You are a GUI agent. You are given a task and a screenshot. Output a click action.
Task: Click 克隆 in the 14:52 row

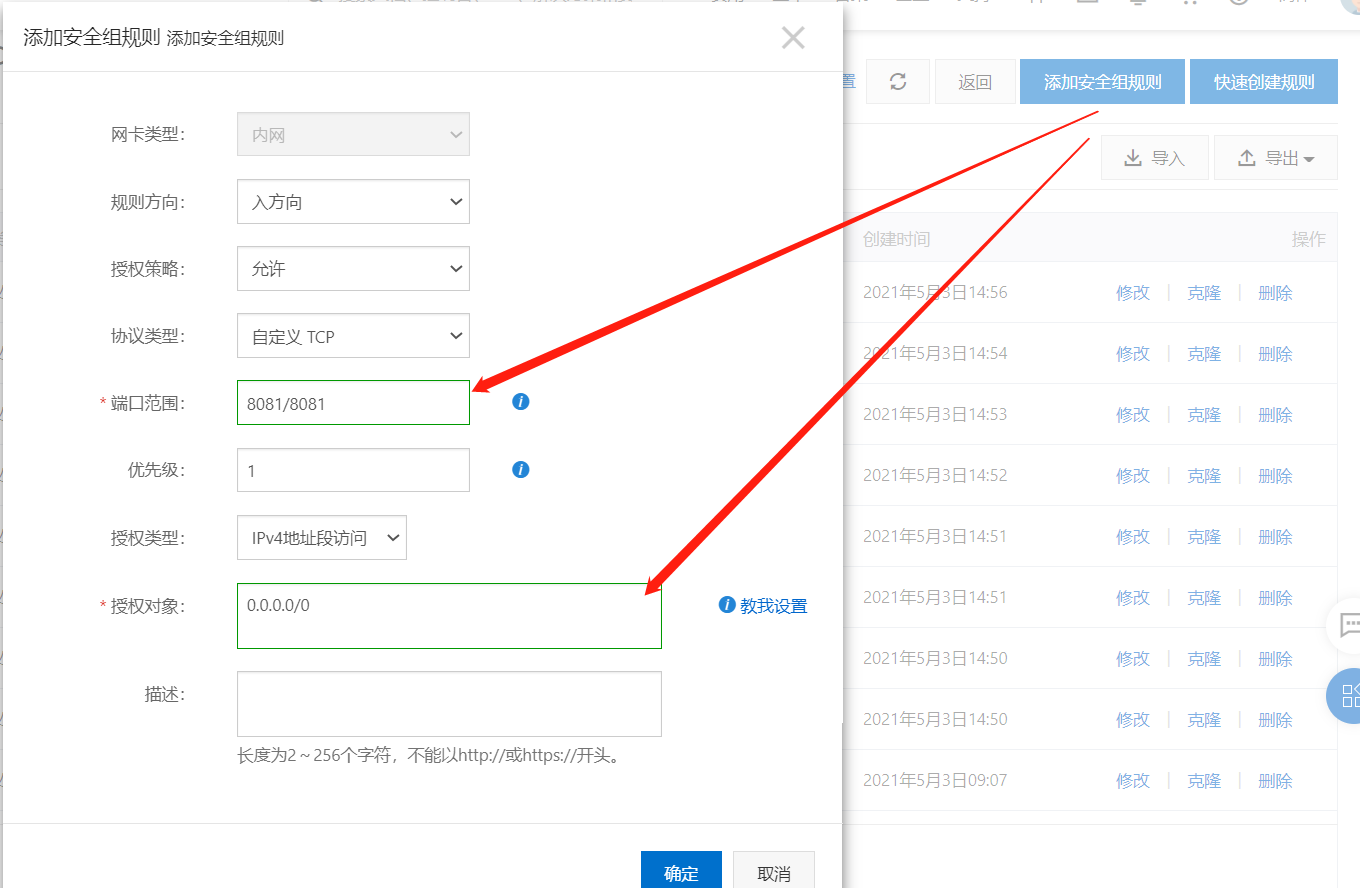(x=1204, y=476)
